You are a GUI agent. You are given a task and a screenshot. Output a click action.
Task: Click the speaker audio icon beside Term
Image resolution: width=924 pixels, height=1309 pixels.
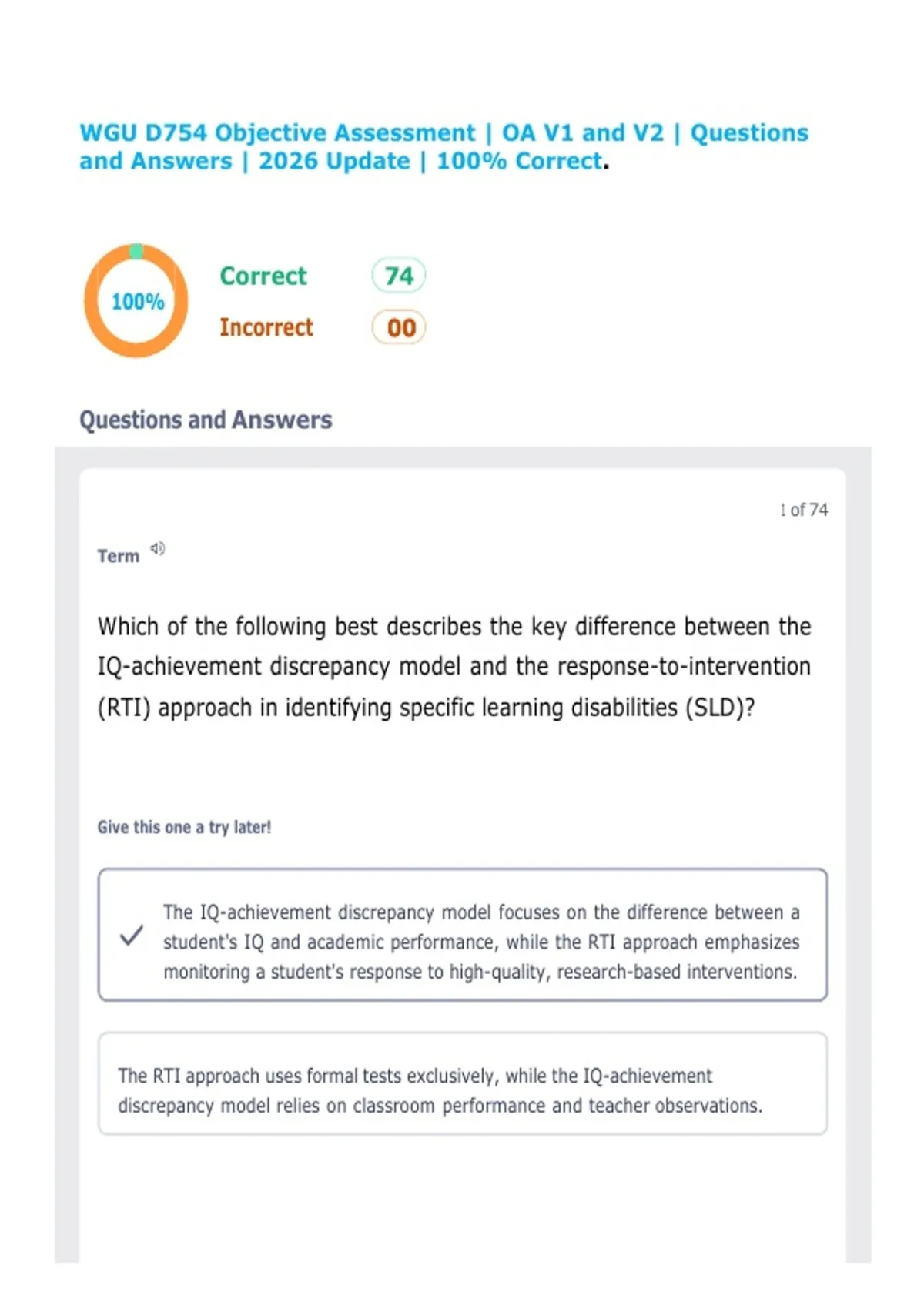click(158, 548)
